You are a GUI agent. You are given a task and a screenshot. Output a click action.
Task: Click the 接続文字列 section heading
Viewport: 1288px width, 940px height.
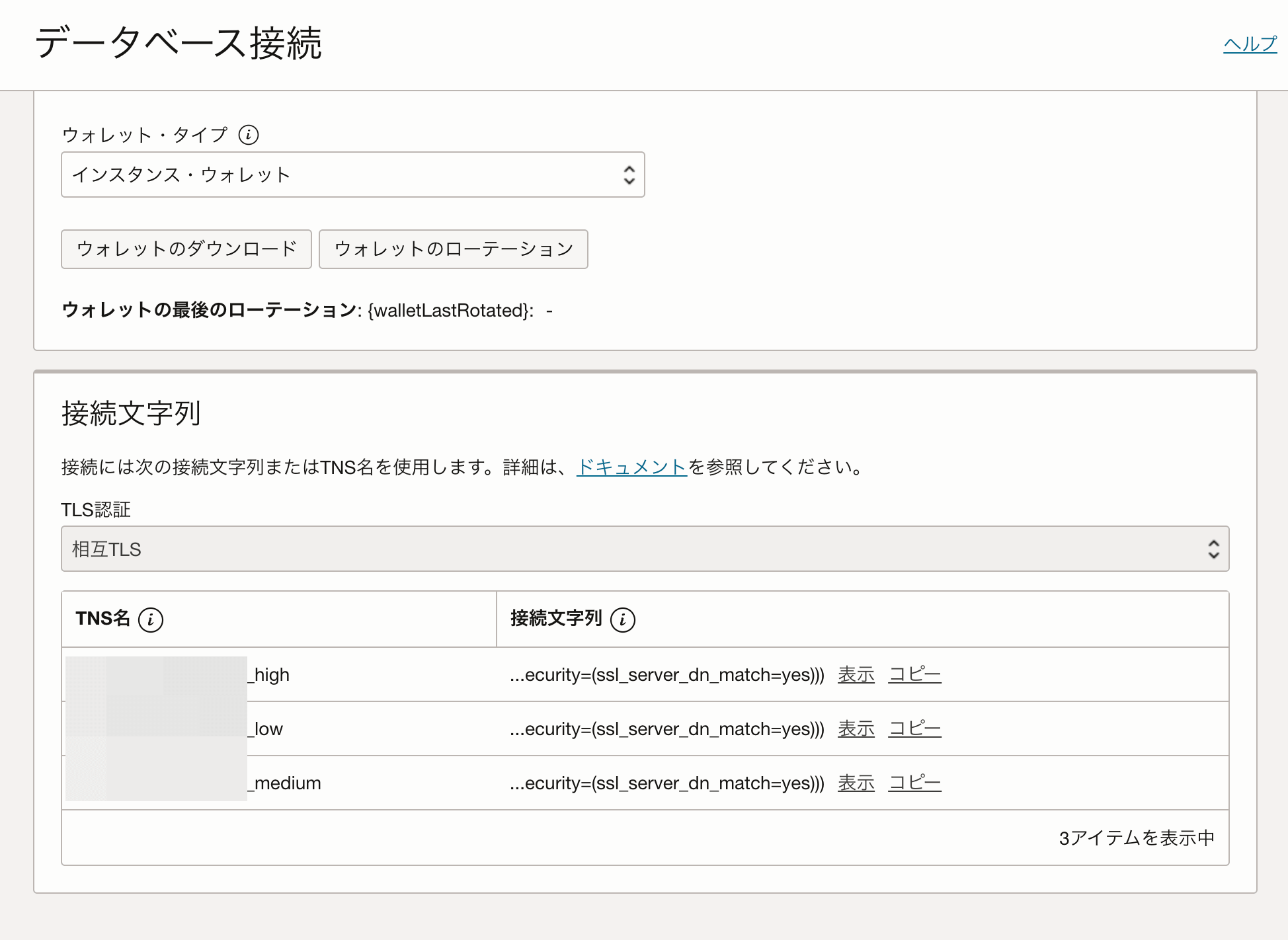(131, 414)
